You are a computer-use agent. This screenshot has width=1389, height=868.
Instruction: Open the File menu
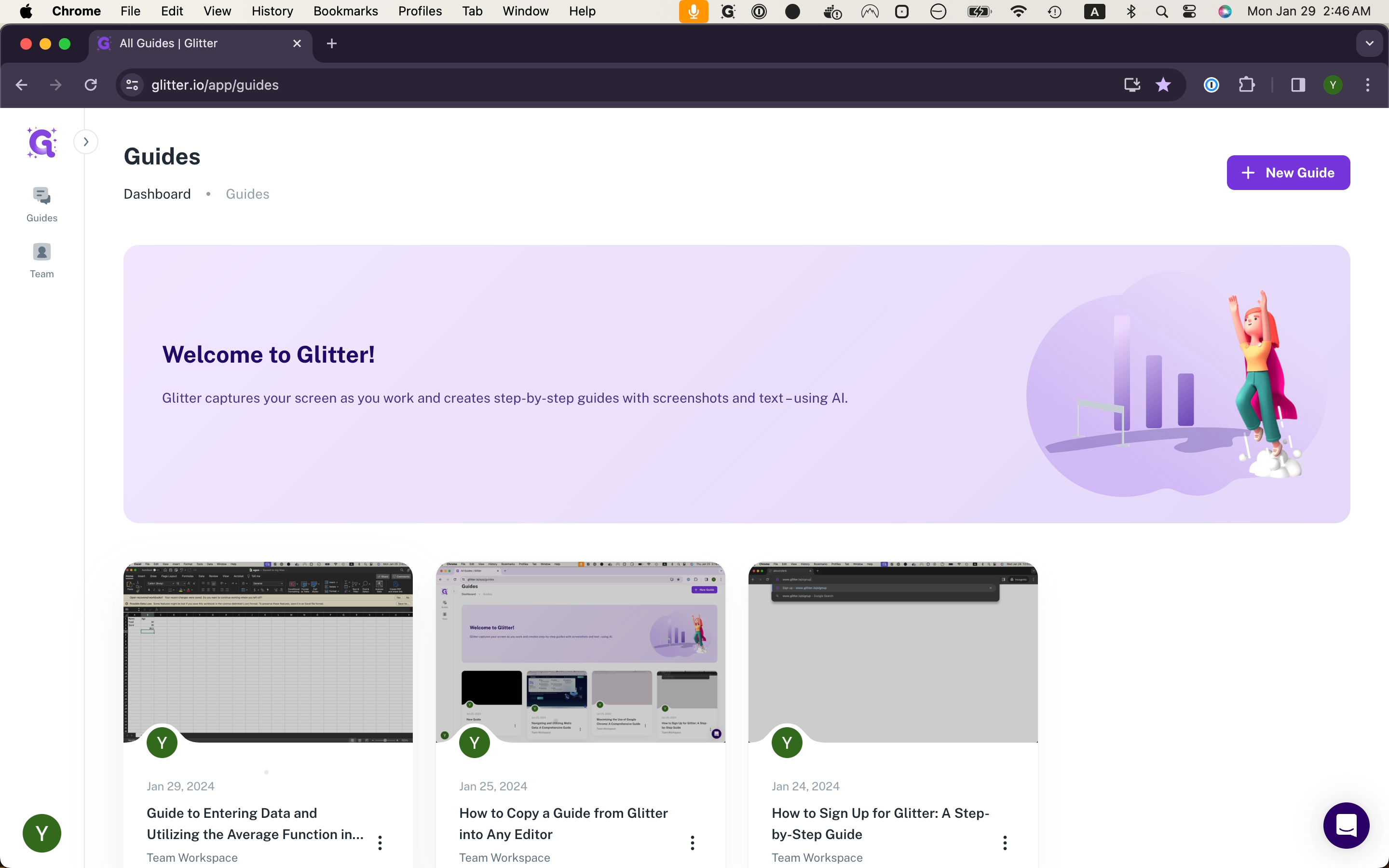click(x=130, y=11)
